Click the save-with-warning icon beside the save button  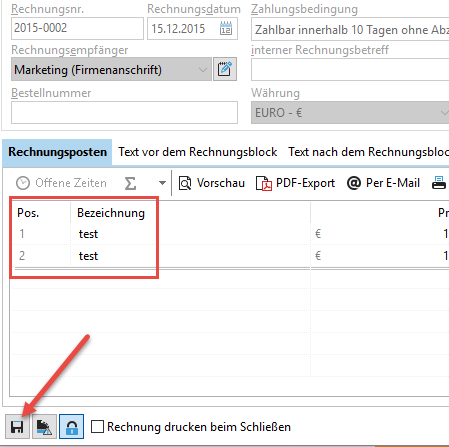pos(44,426)
